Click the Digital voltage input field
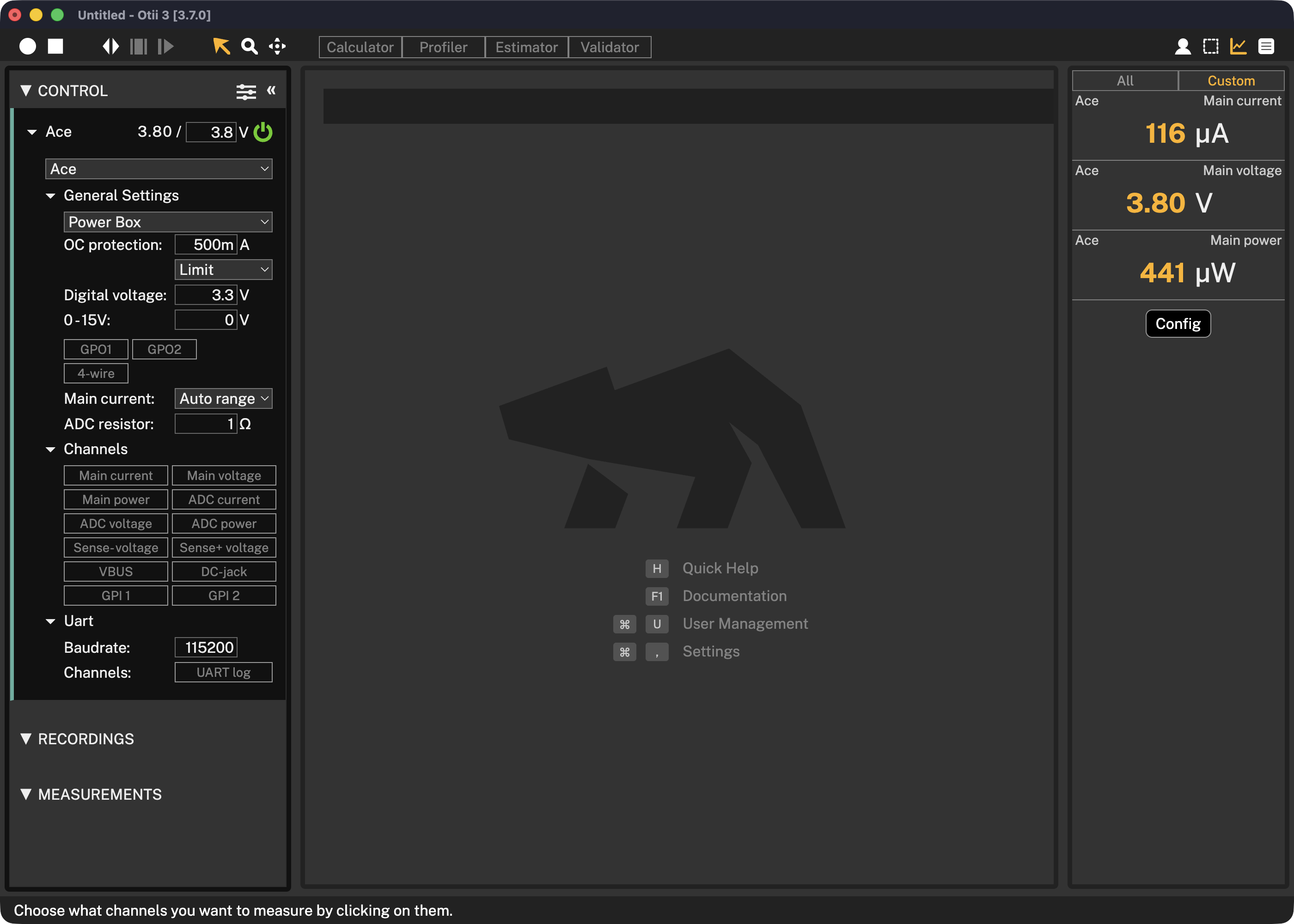The width and height of the screenshot is (1294, 924). pos(206,295)
